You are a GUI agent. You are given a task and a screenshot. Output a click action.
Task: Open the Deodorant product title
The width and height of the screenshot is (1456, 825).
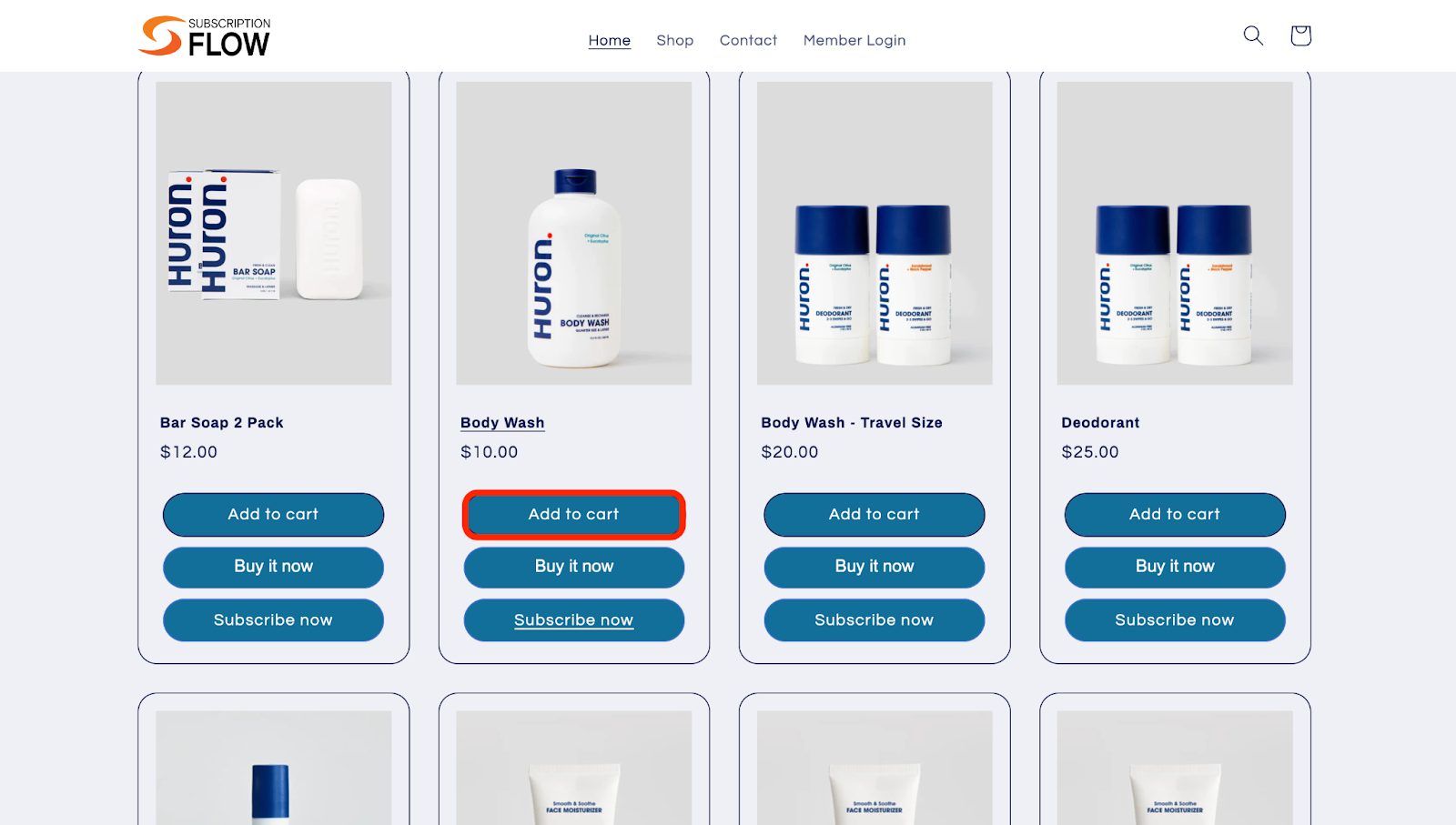1100,423
